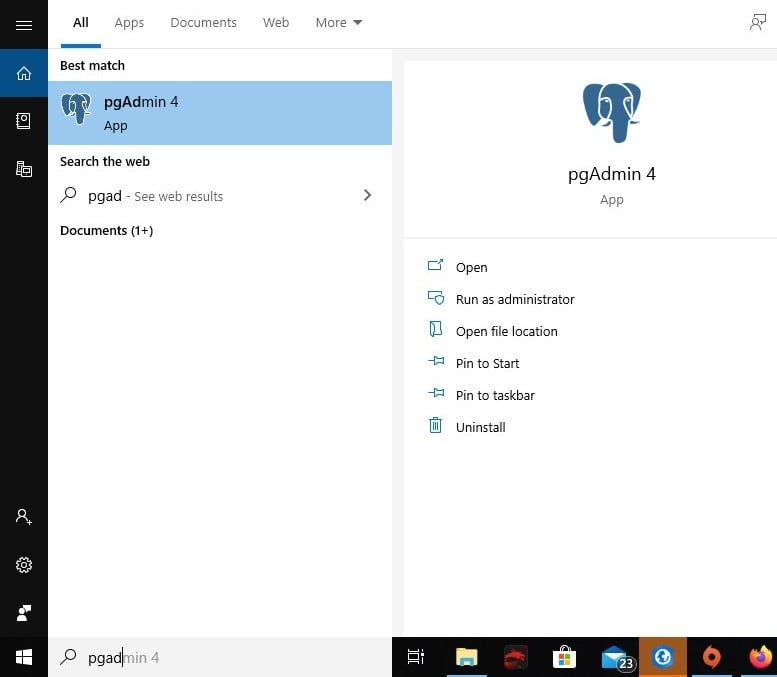
Task: Open the Mail app with 23 badge
Action: point(617,658)
